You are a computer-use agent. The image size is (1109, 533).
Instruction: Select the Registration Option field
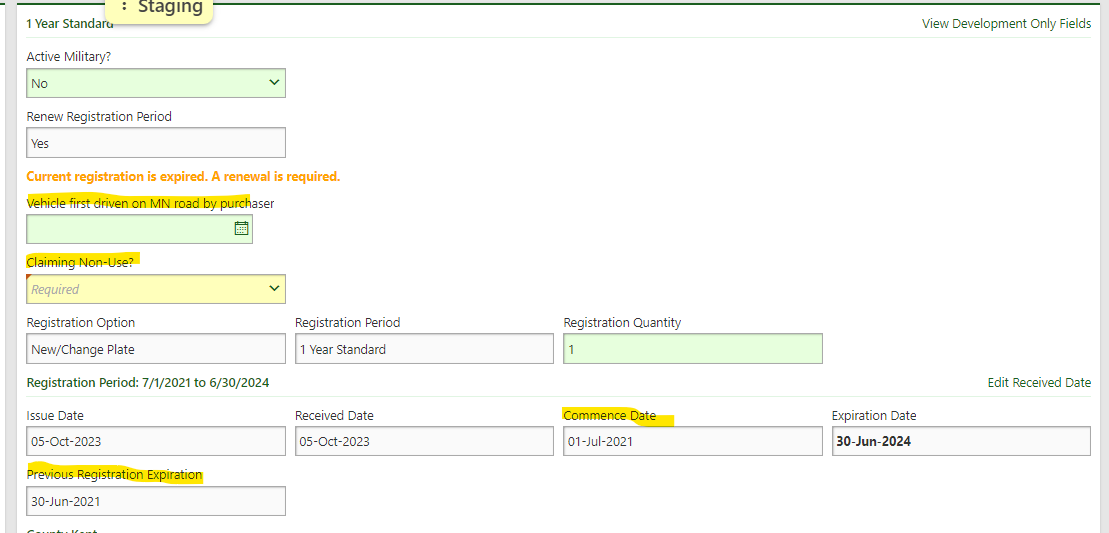[156, 349]
